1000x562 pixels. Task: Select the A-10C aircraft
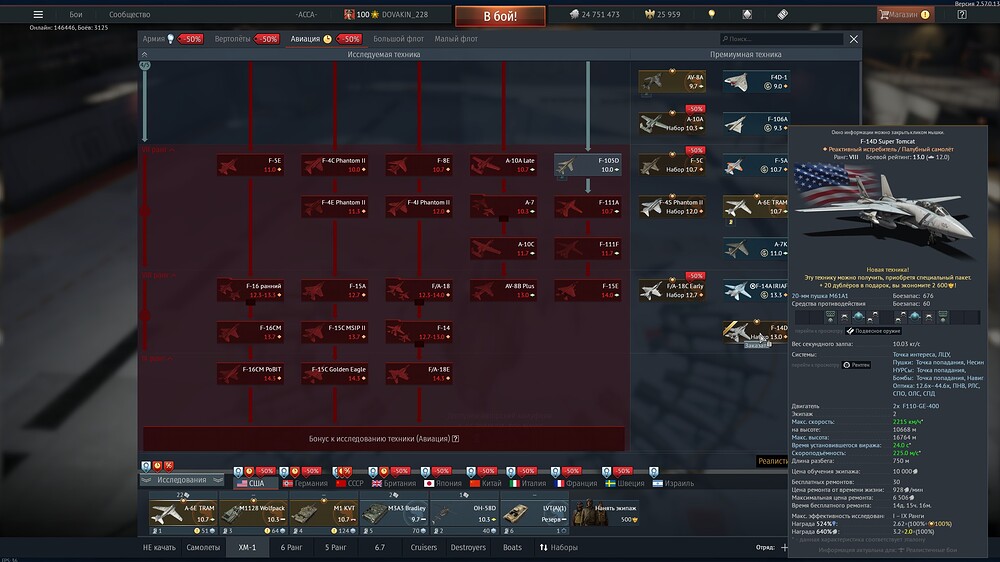coord(503,249)
